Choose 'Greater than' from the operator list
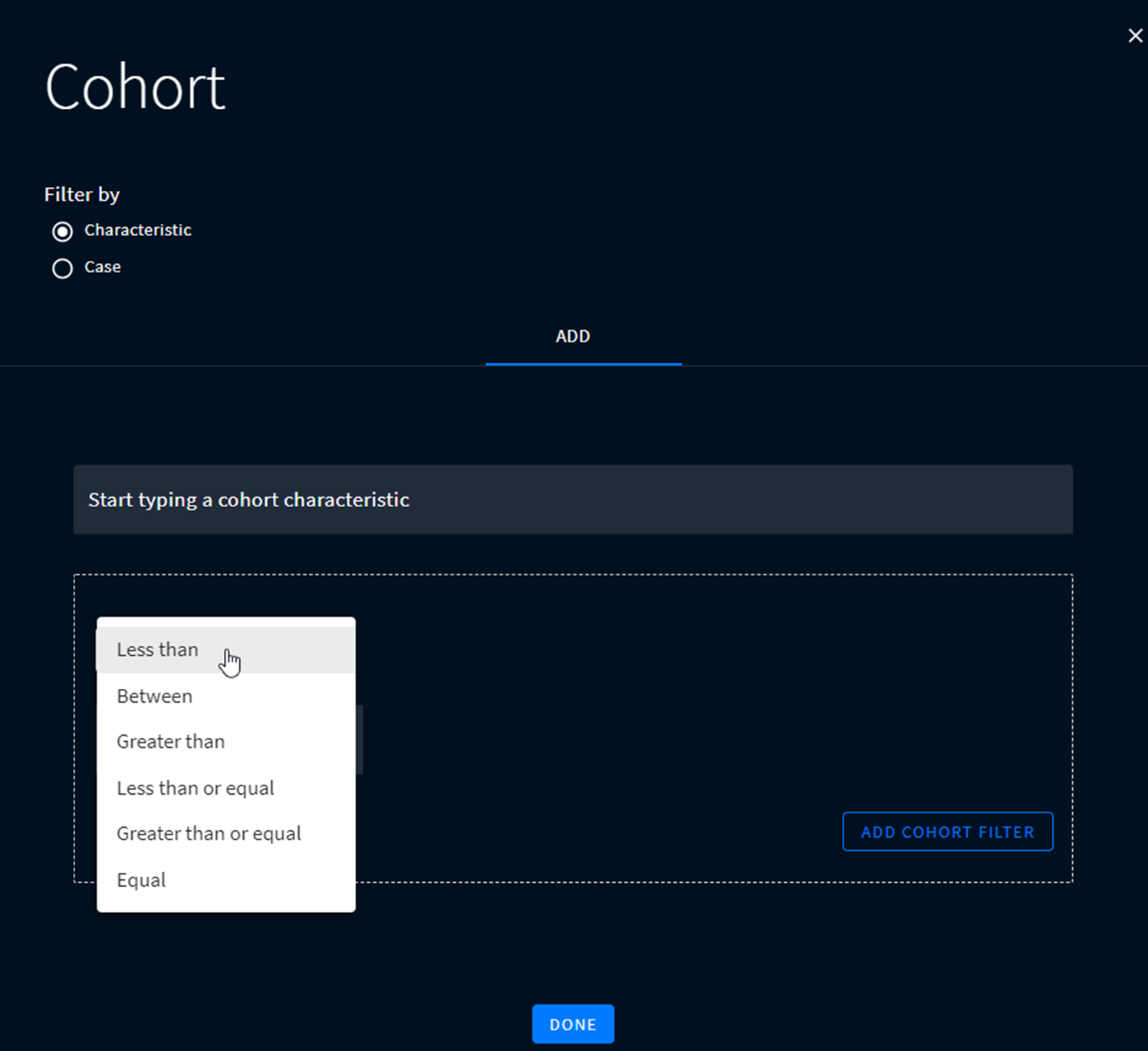 [x=226, y=742]
